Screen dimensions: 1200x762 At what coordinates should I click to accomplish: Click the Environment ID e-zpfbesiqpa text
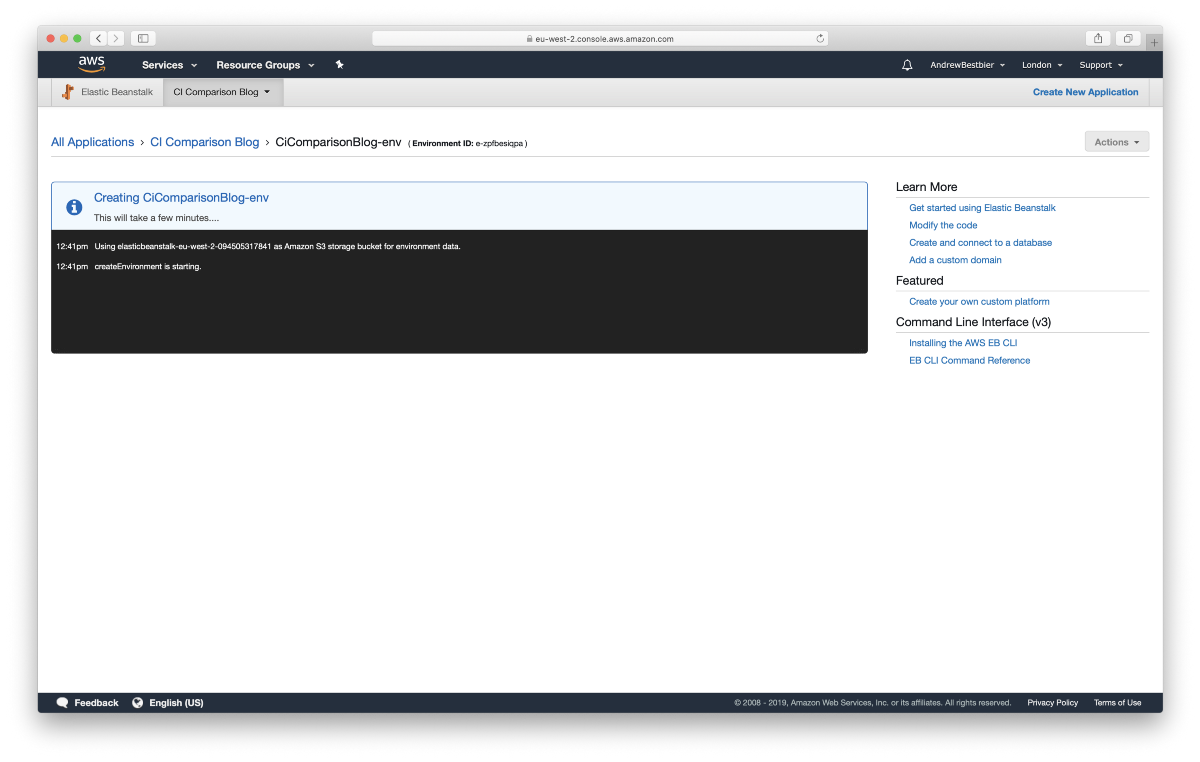(x=467, y=143)
